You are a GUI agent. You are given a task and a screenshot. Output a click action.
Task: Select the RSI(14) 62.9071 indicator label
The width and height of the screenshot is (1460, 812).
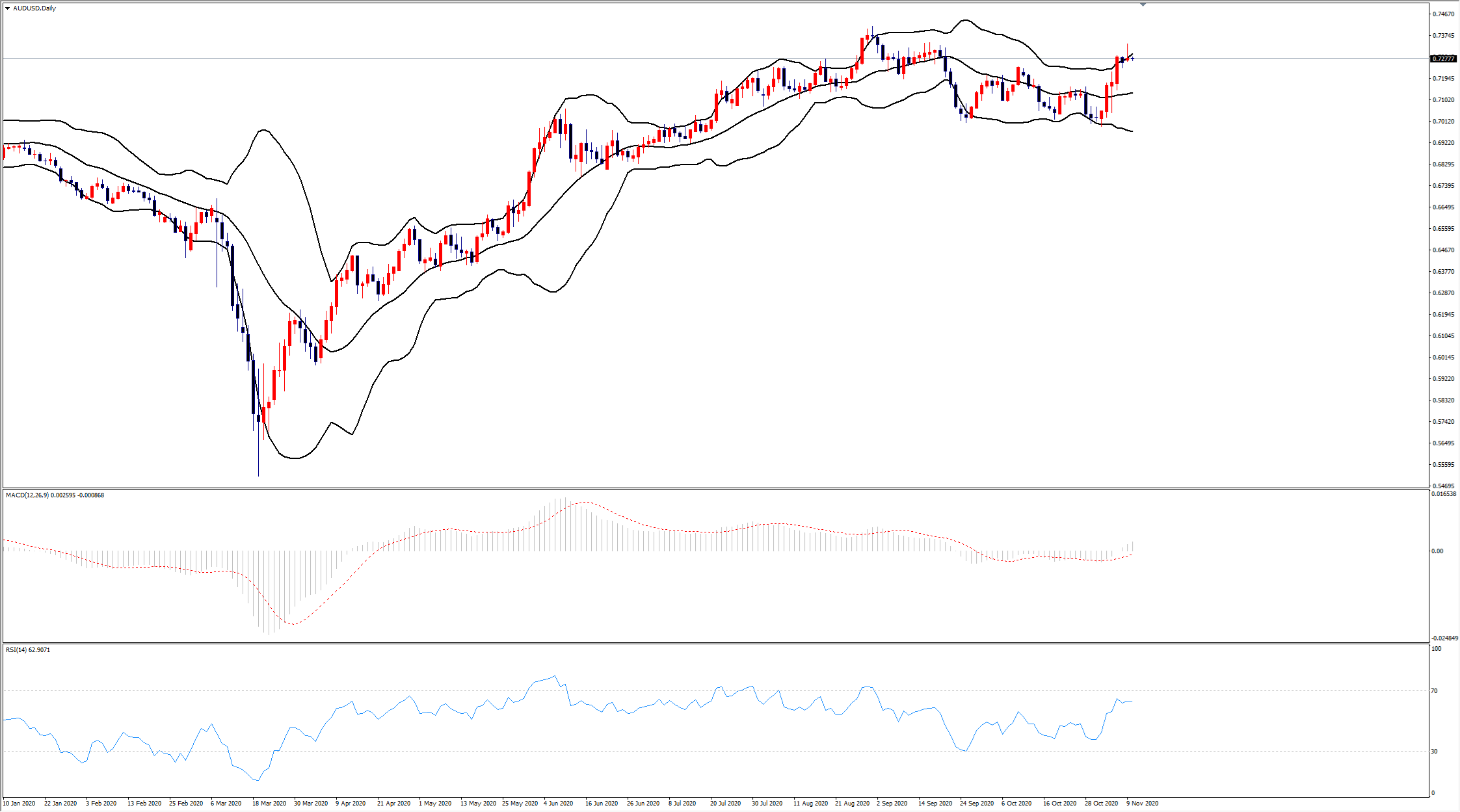click(28, 650)
